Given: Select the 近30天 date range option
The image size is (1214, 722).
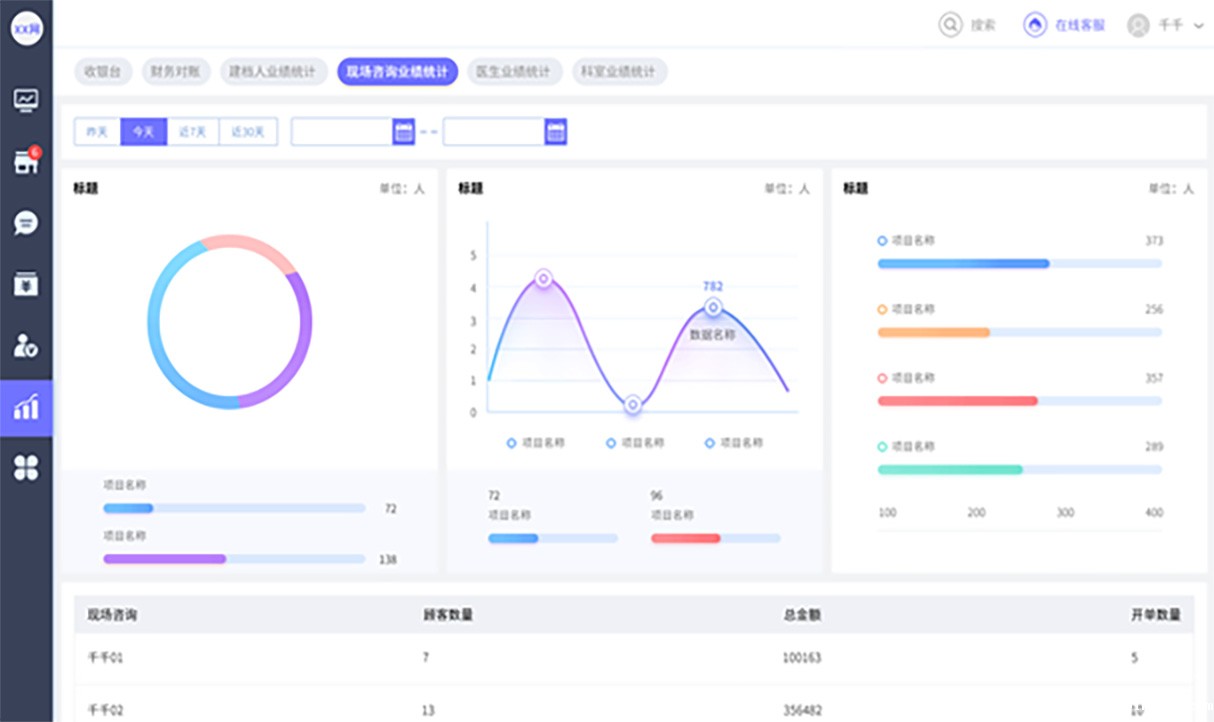Looking at the screenshot, I should tap(248, 132).
